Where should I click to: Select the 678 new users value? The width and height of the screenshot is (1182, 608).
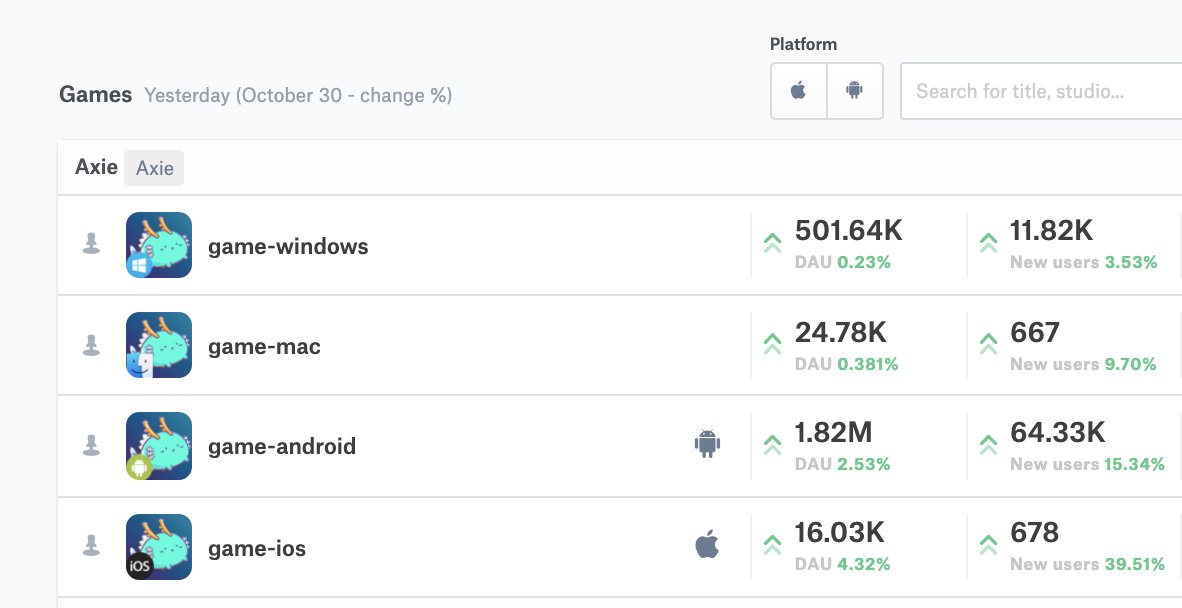[x=1034, y=533]
